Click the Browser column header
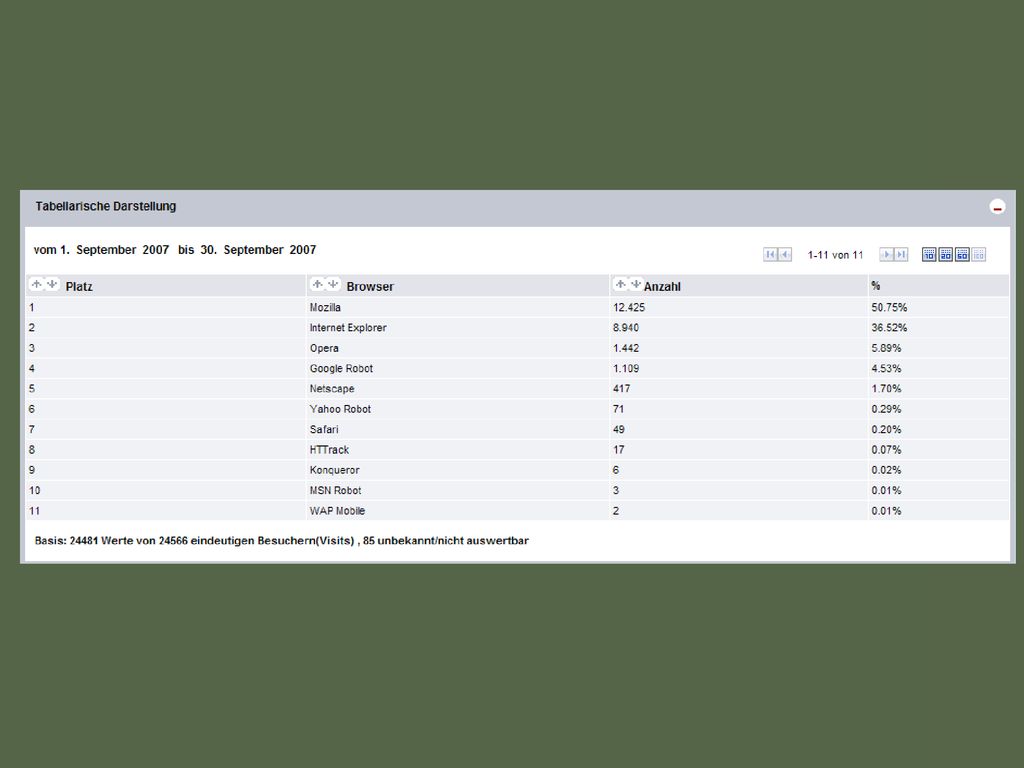This screenshot has width=1024, height=768. [x=370, y=287]
